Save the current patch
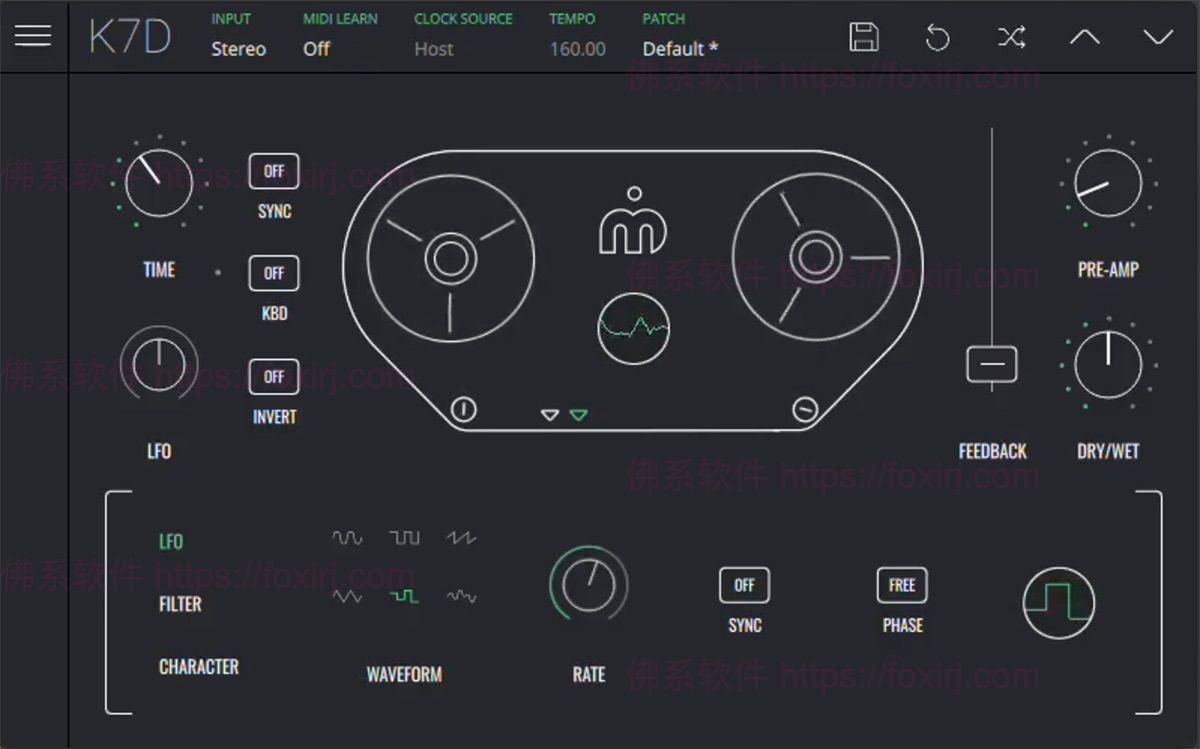Viewport: 1200px width, 749px height. point(864,37)
